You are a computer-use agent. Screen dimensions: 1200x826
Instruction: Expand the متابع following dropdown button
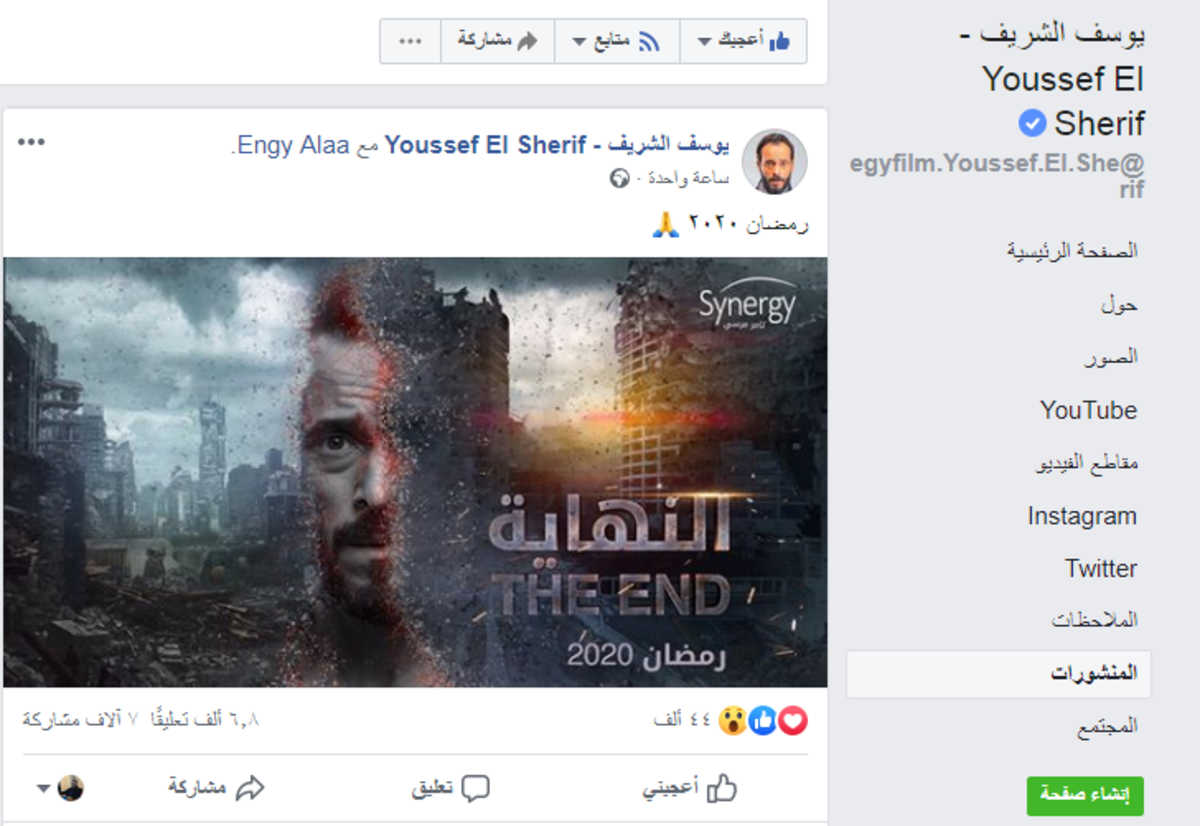617,41
